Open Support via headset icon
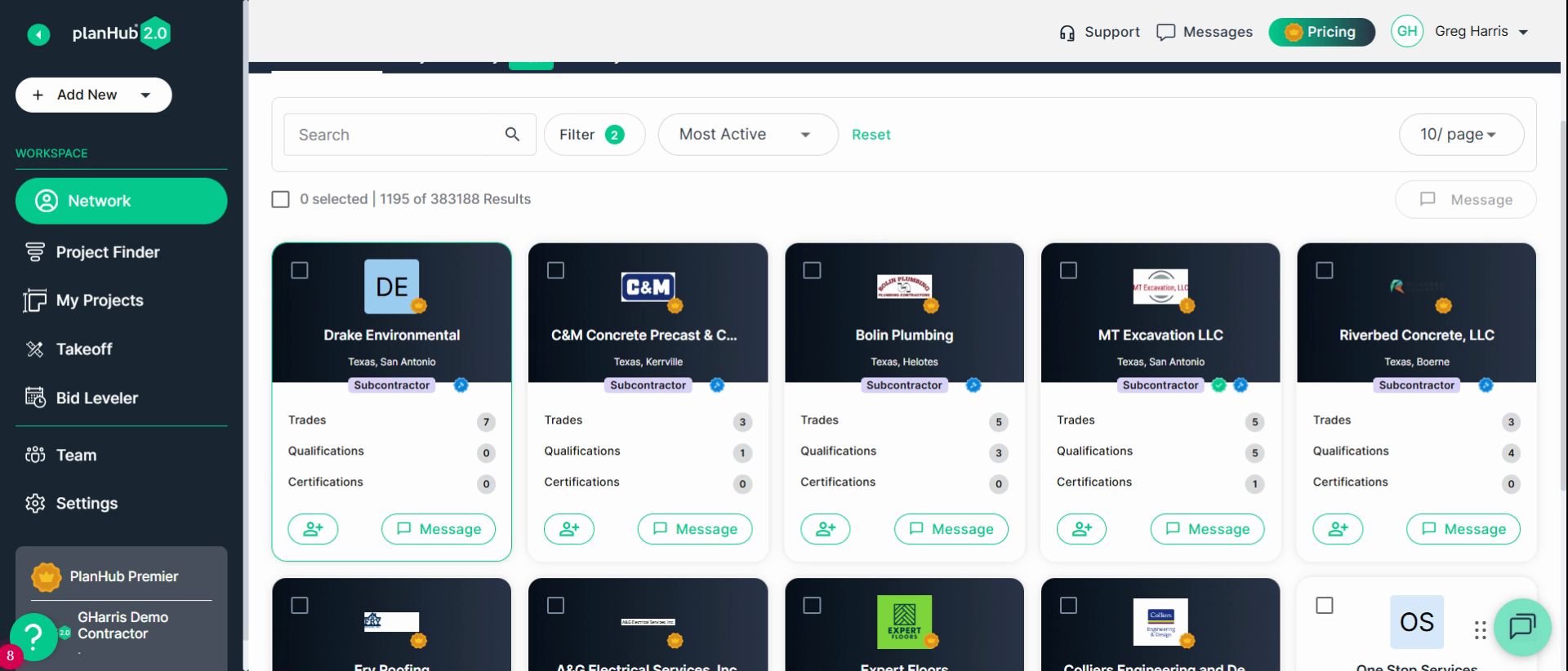Viewport: 1568px width, 671px height. 1067,33
